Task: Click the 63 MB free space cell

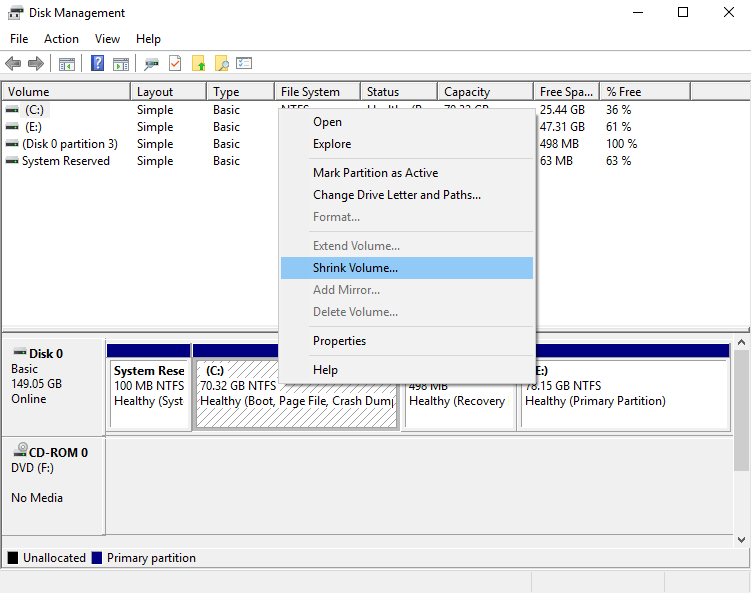Action: 556,161
